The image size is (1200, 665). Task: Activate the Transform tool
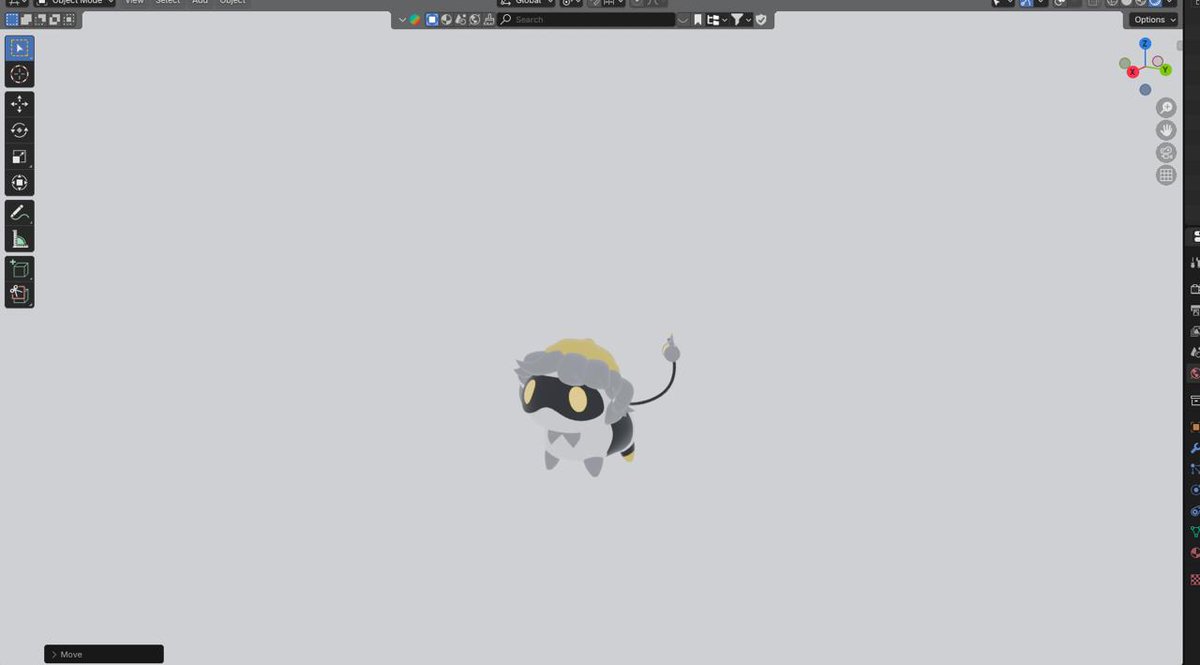point(19,183)
